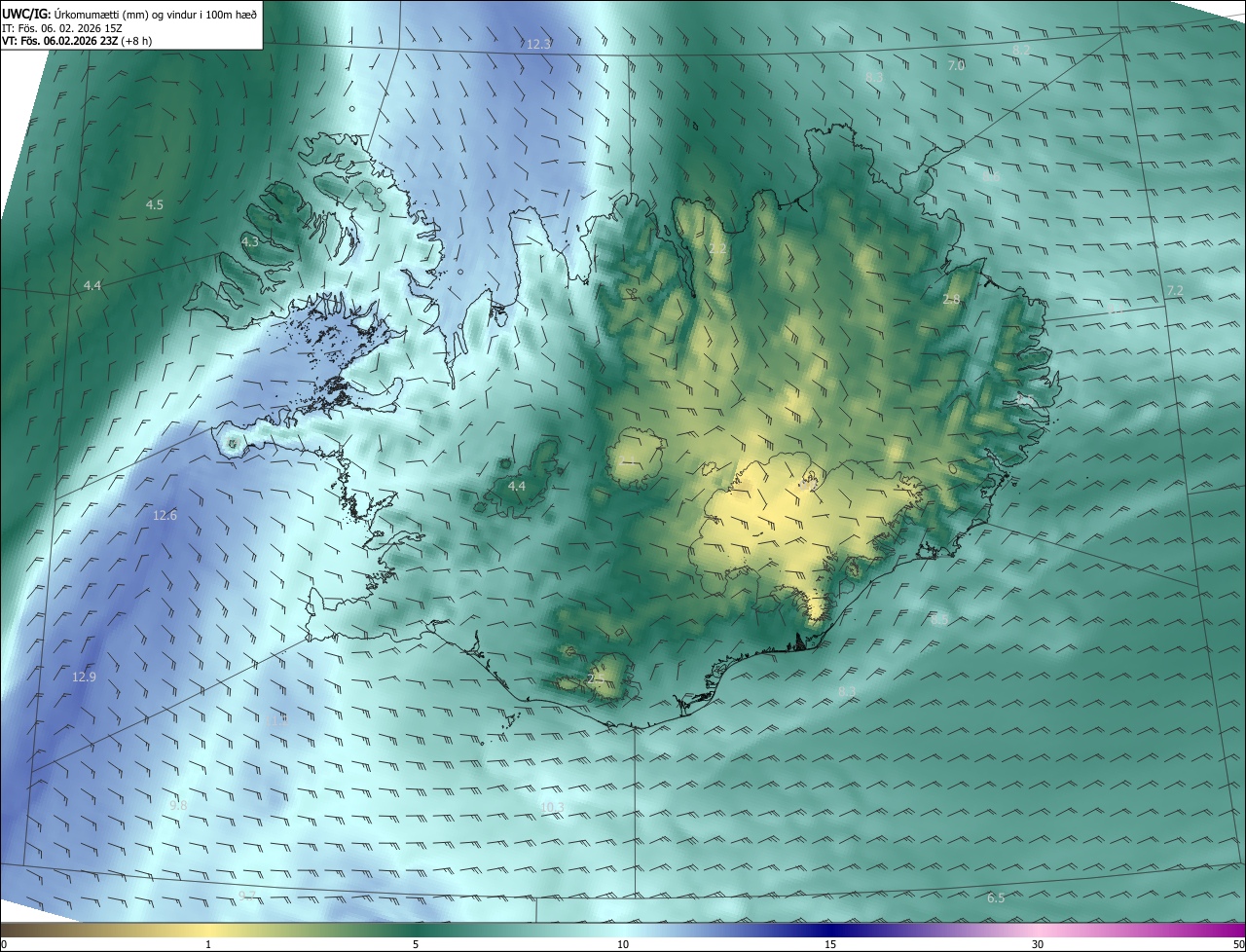Click the 6.5 value label on the map

point(996,898)
